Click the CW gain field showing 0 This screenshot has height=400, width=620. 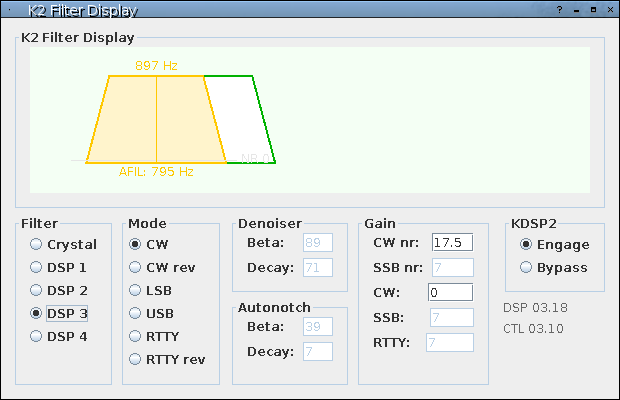(451, 292)
